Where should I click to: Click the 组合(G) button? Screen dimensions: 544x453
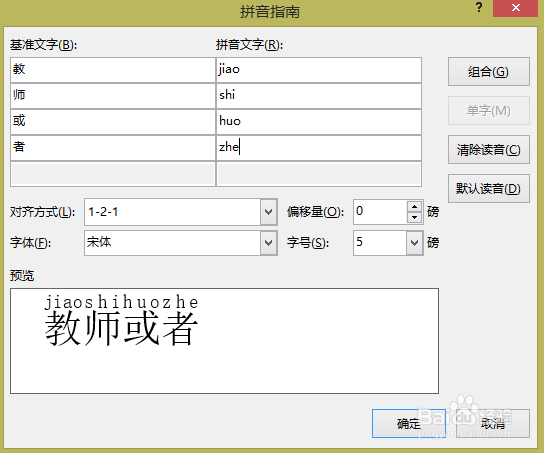pyautogui.click(x=488, y=71)
